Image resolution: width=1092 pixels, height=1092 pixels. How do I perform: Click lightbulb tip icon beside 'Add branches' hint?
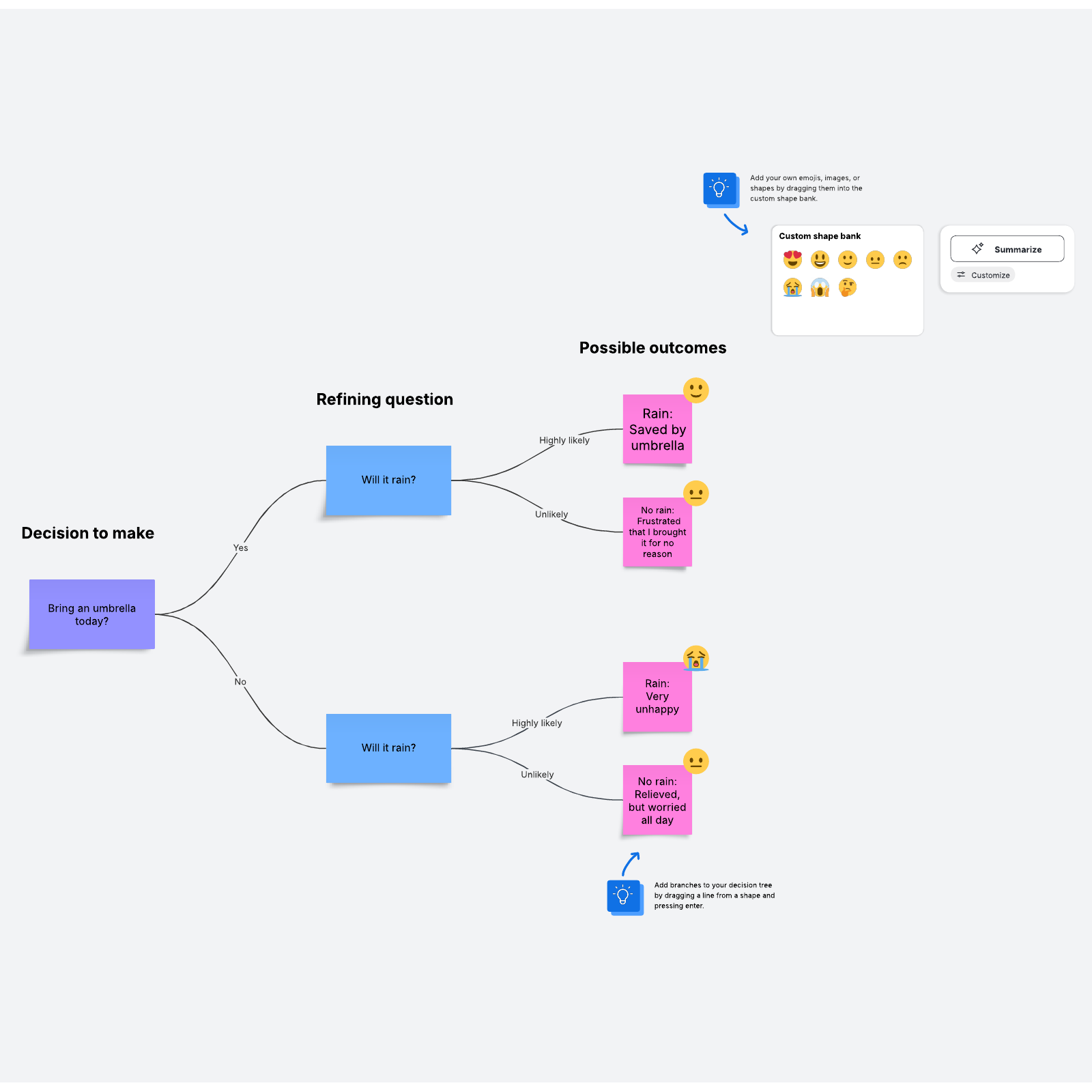click(x=624, y=897)
